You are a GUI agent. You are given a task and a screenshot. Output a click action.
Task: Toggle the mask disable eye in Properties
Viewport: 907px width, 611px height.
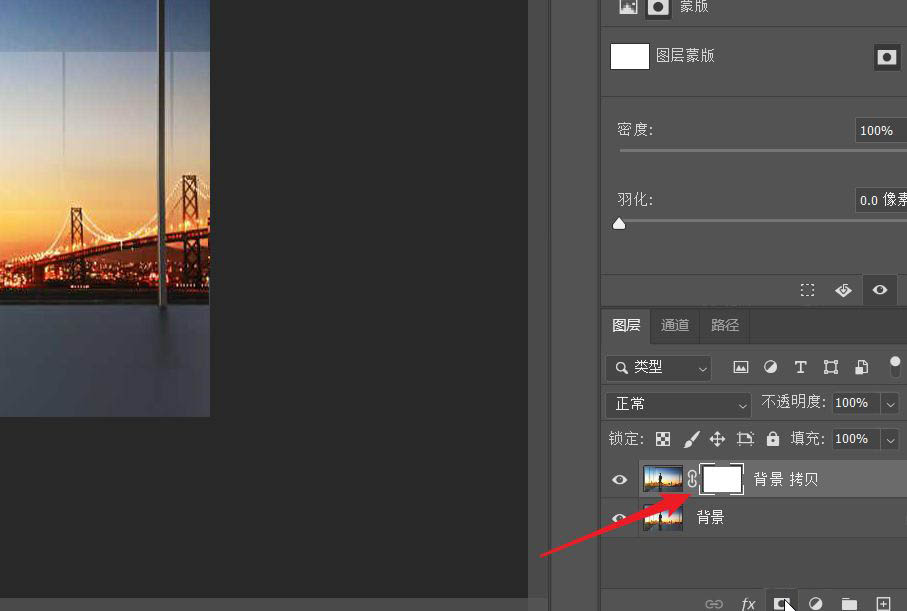879,290
